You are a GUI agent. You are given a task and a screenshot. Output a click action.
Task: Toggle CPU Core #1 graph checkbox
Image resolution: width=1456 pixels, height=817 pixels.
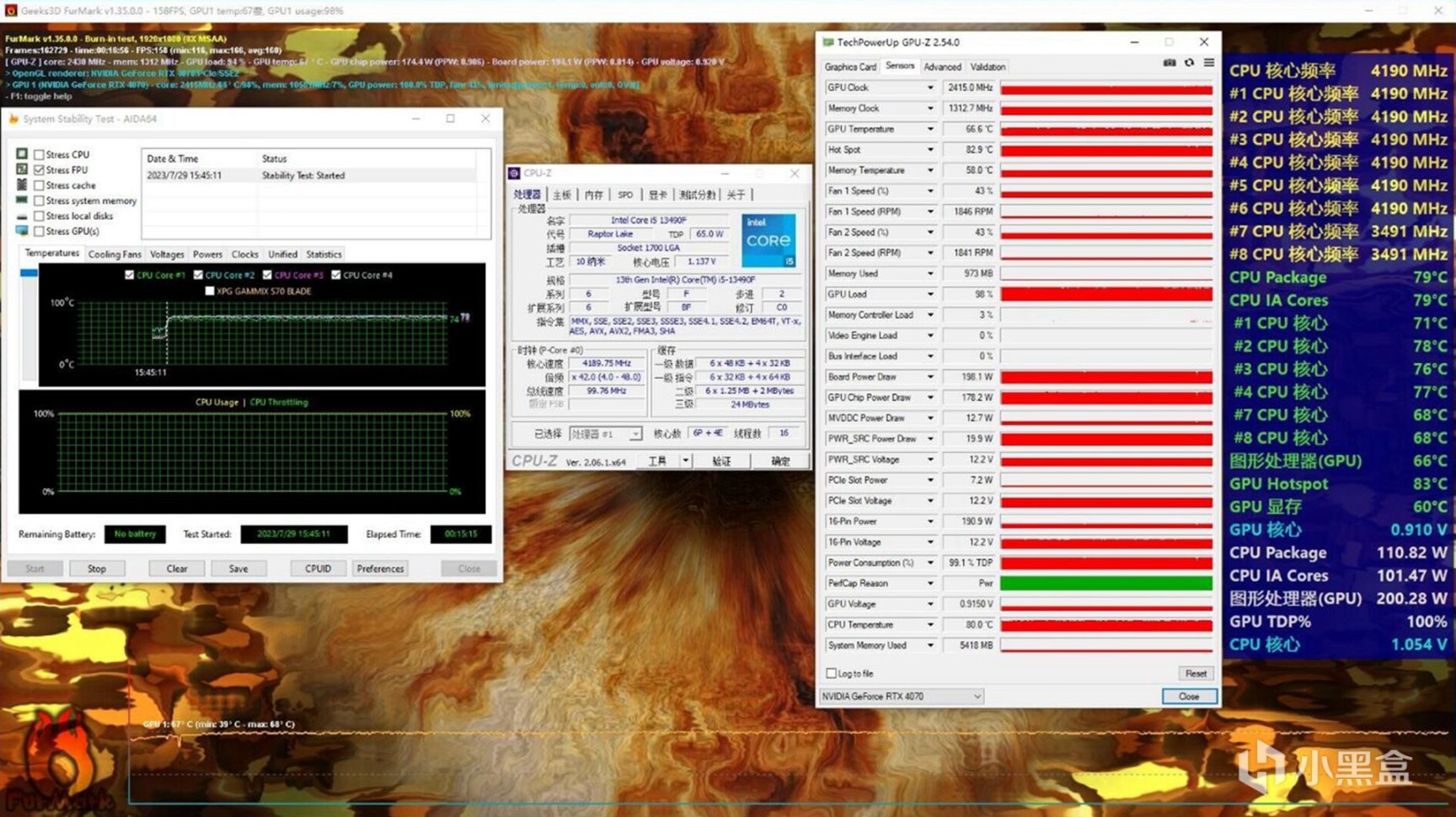point(129,275)
